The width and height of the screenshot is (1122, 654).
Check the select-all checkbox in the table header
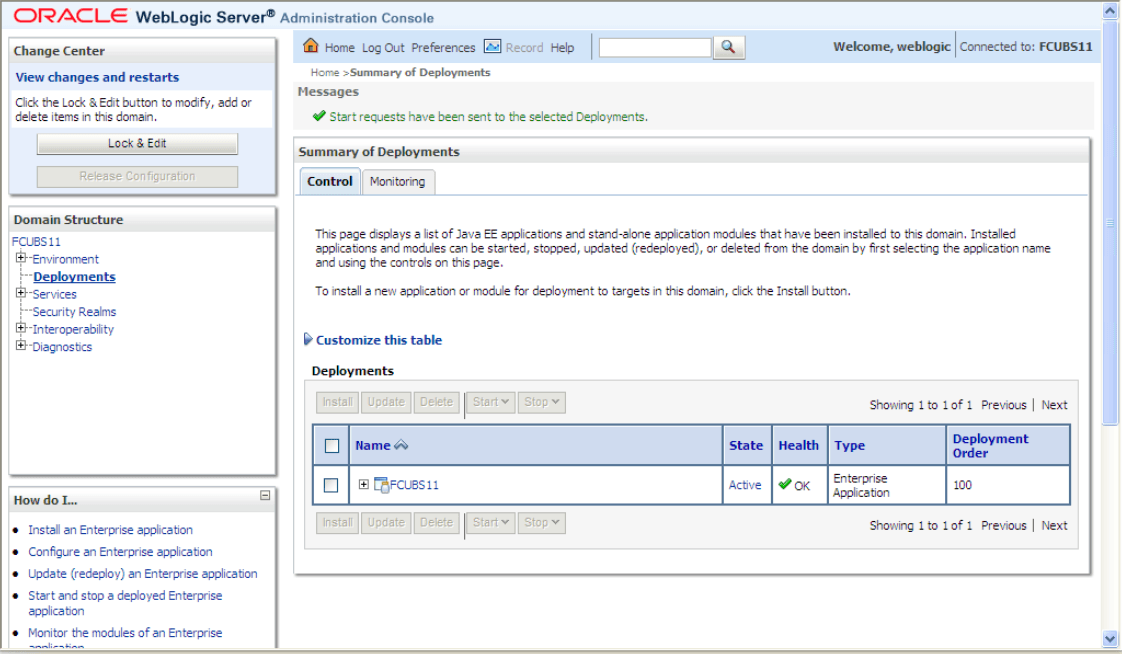pos(331,444)
